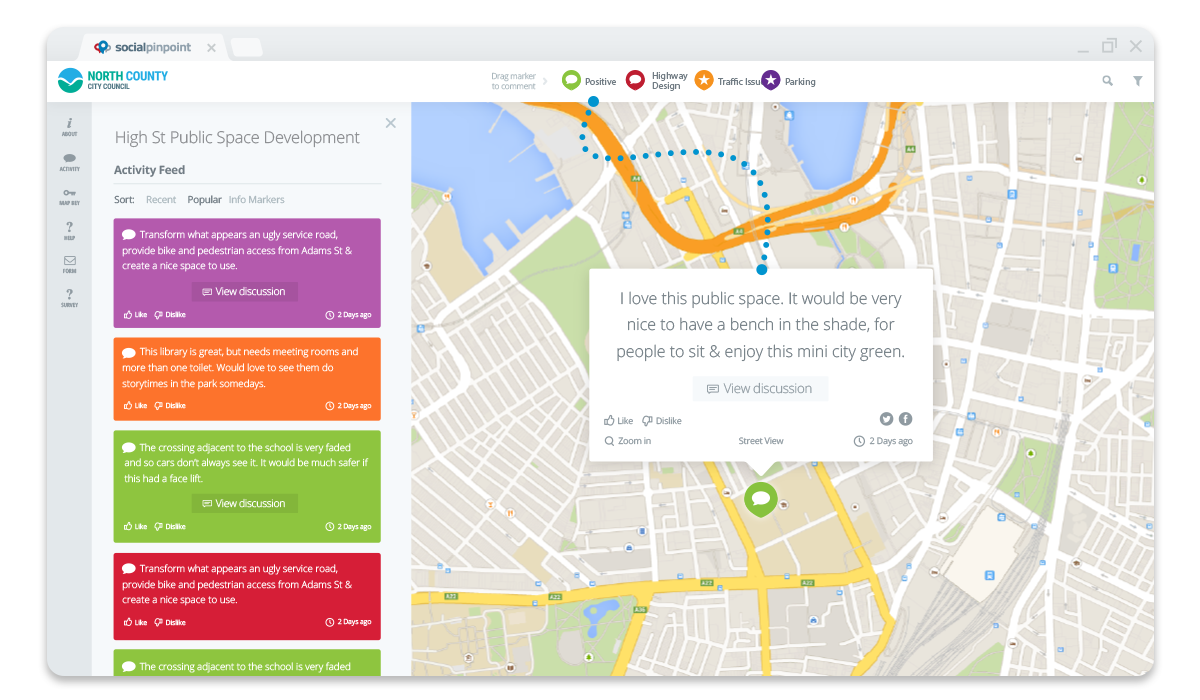This screenshot has height=700, width=1200.
Task: Select the green Positive marker icon
Action: (x=570, y=80)
